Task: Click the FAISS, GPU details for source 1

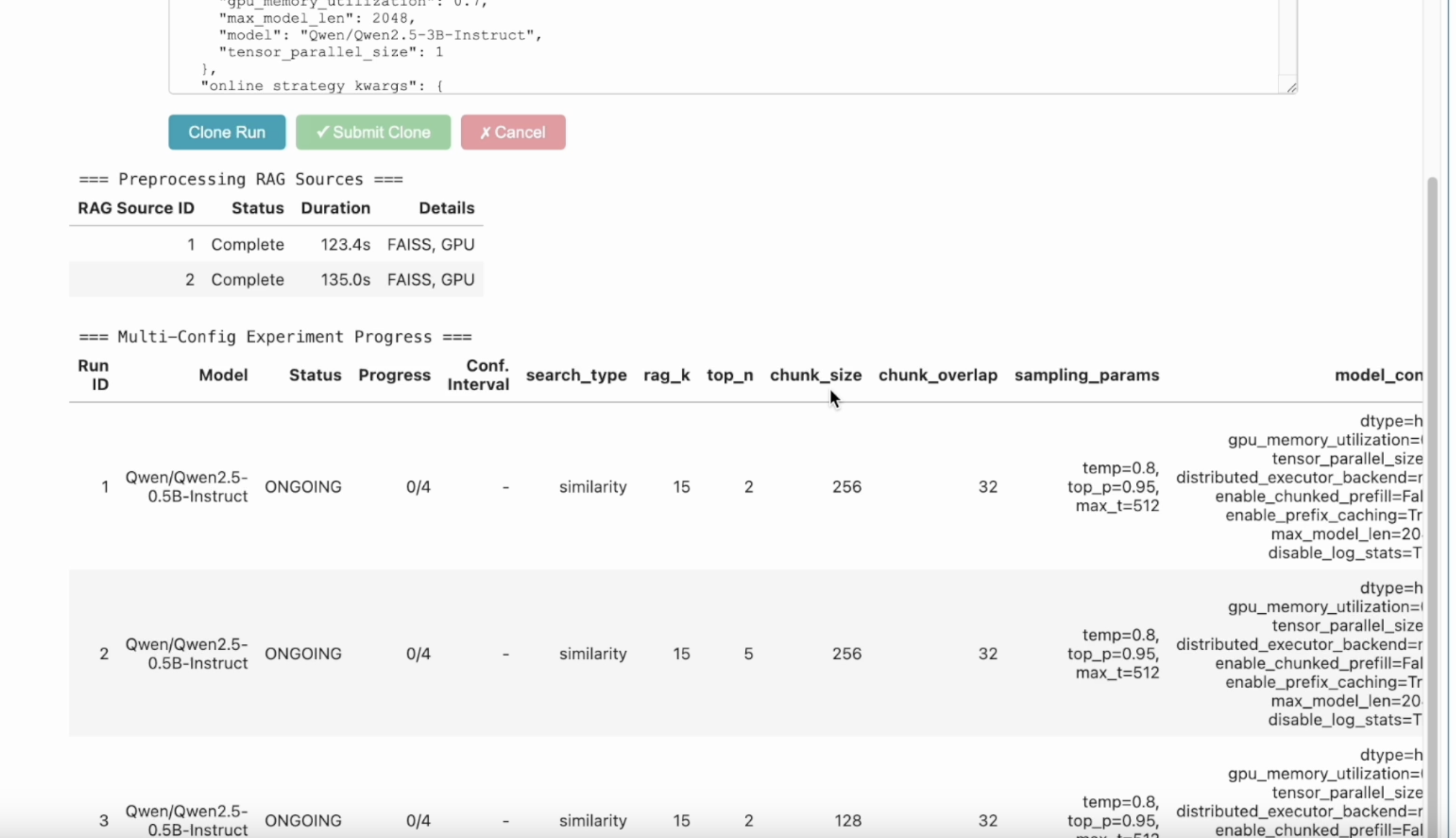Action: click(x=430, y=244)
